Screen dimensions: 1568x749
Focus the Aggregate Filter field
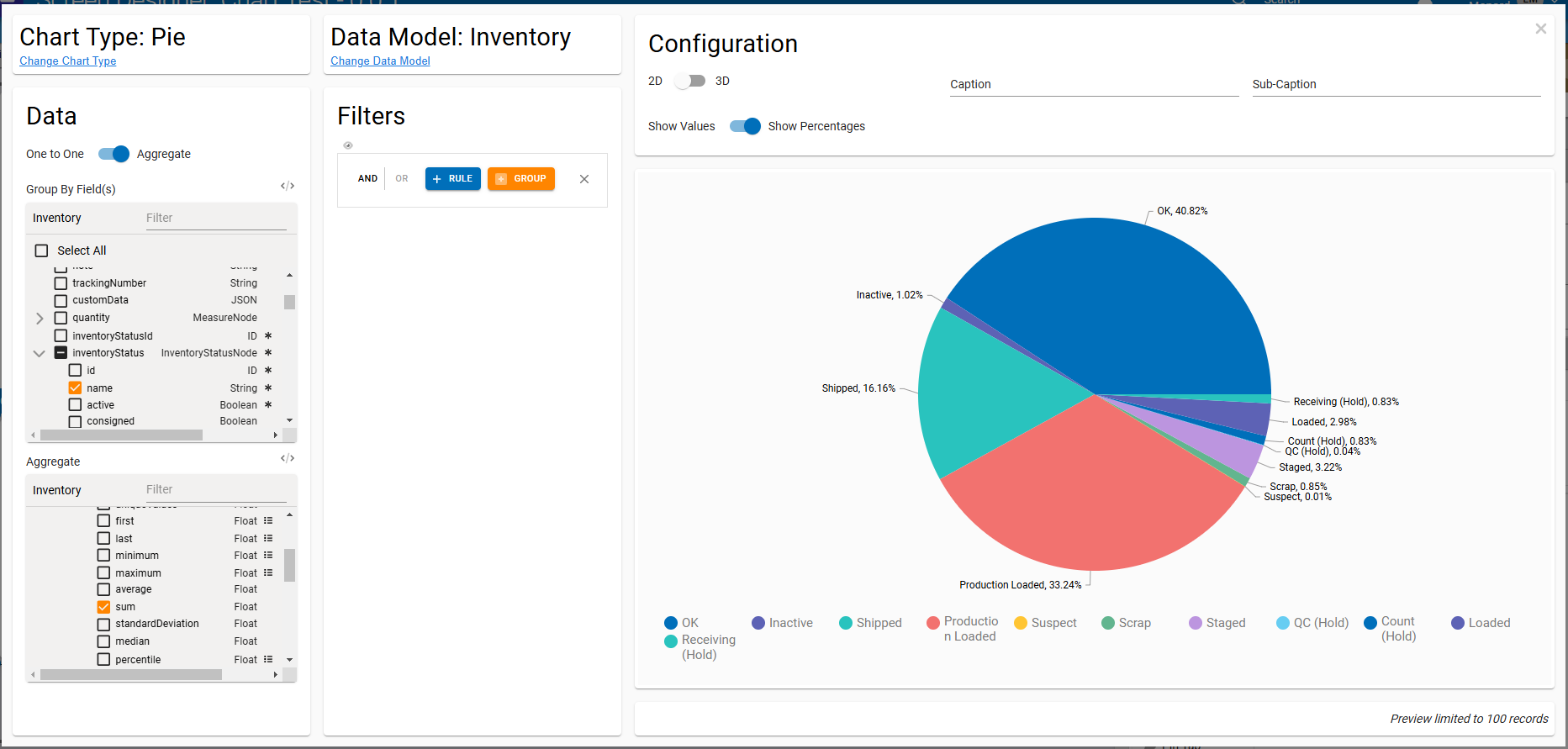point(216,489)
